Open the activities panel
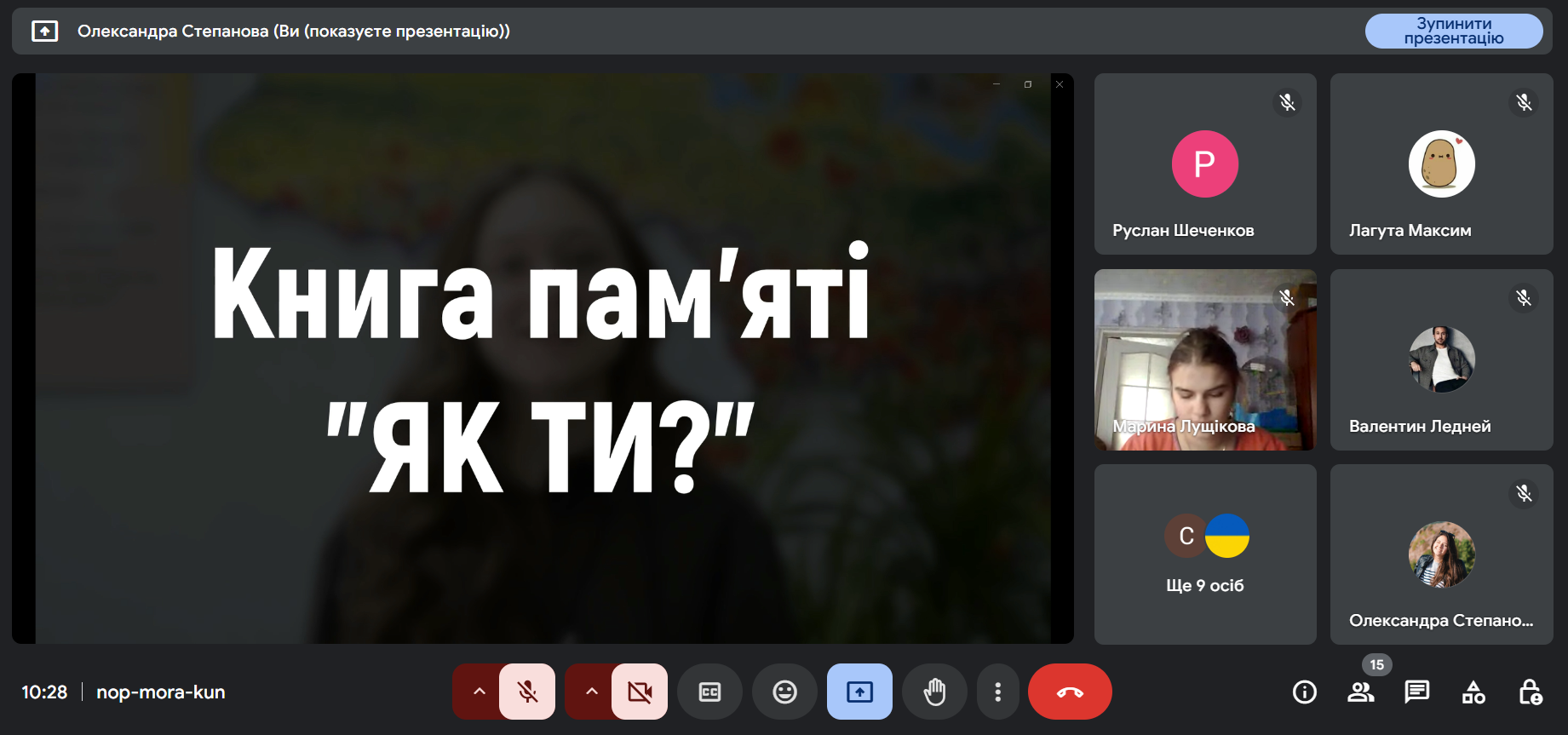 [1473, 692]
